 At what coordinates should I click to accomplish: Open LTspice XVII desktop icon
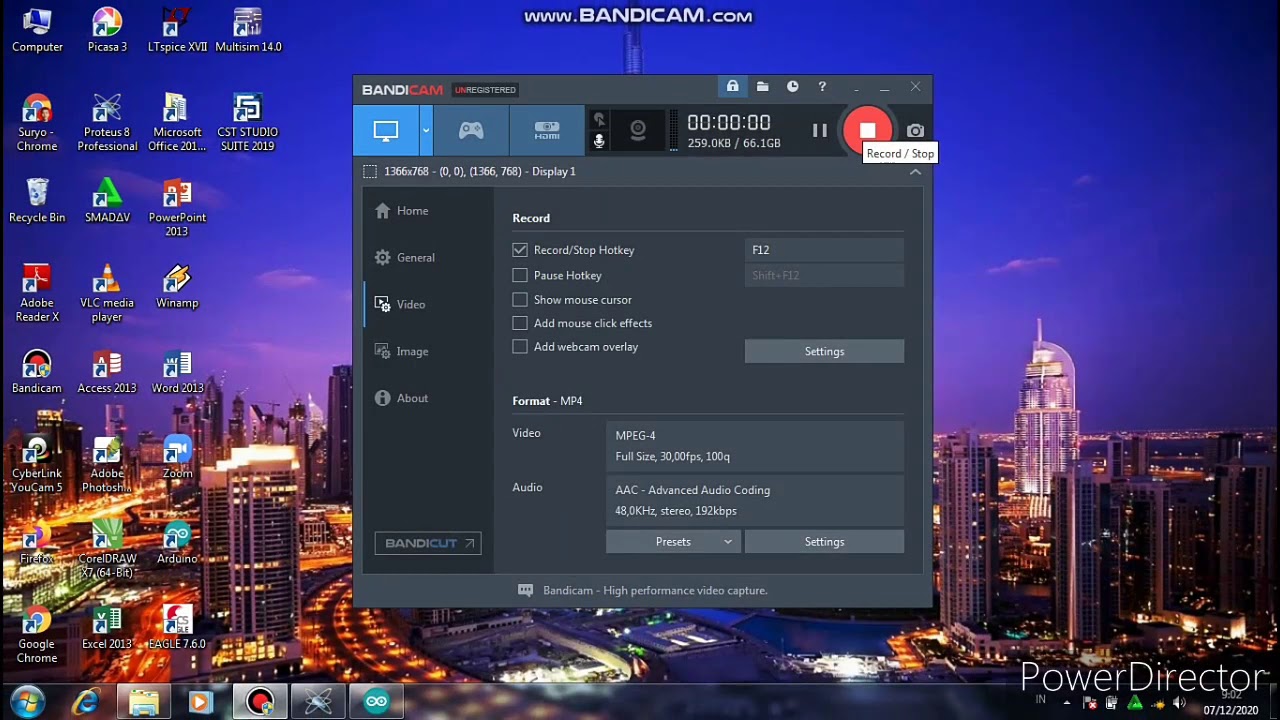pyautogui.click(x=177, y=30)
